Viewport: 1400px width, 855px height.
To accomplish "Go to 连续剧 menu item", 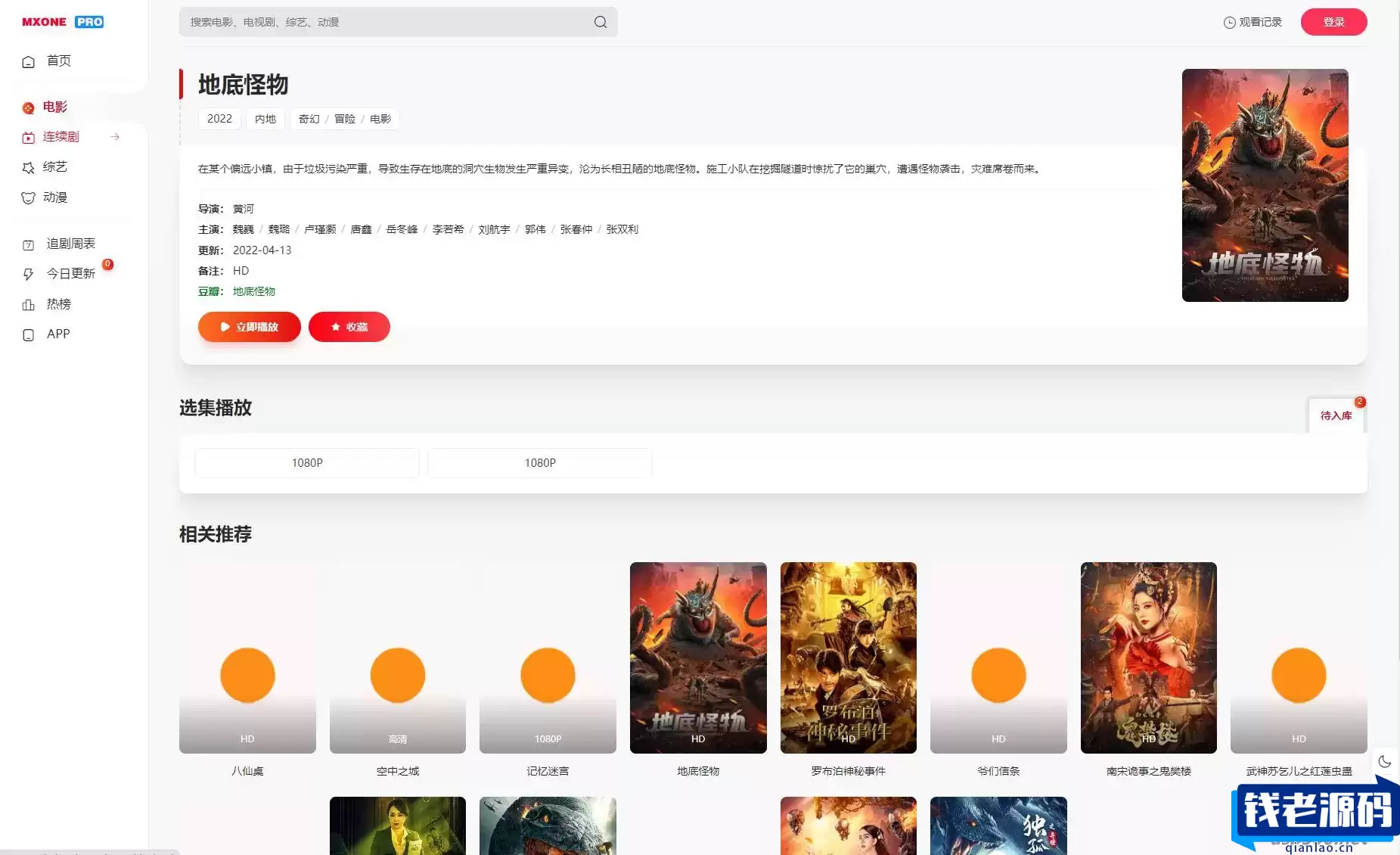I will tap(61, 136).
